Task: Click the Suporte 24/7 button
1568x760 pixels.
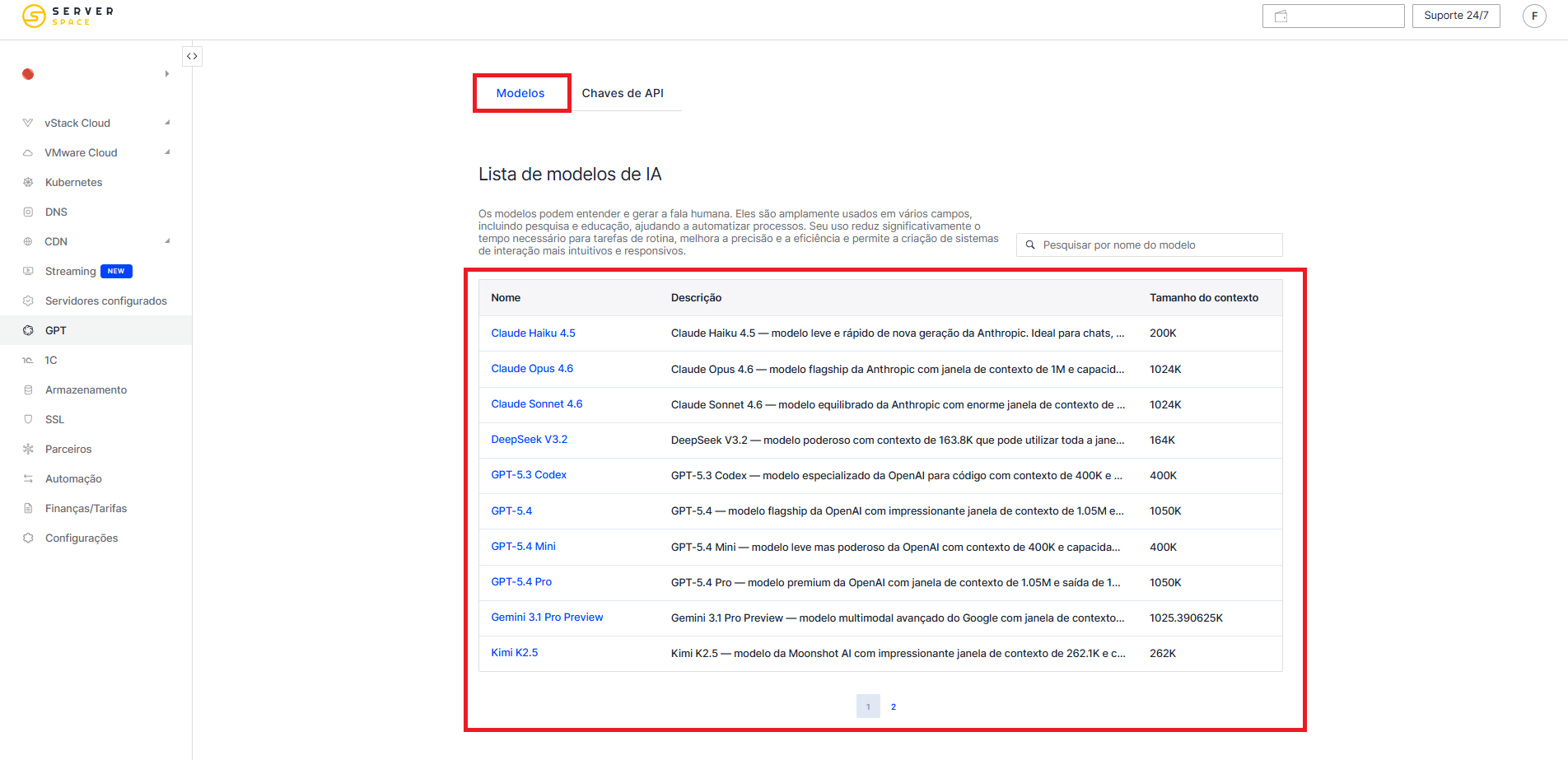Action: pos(1456,16)
